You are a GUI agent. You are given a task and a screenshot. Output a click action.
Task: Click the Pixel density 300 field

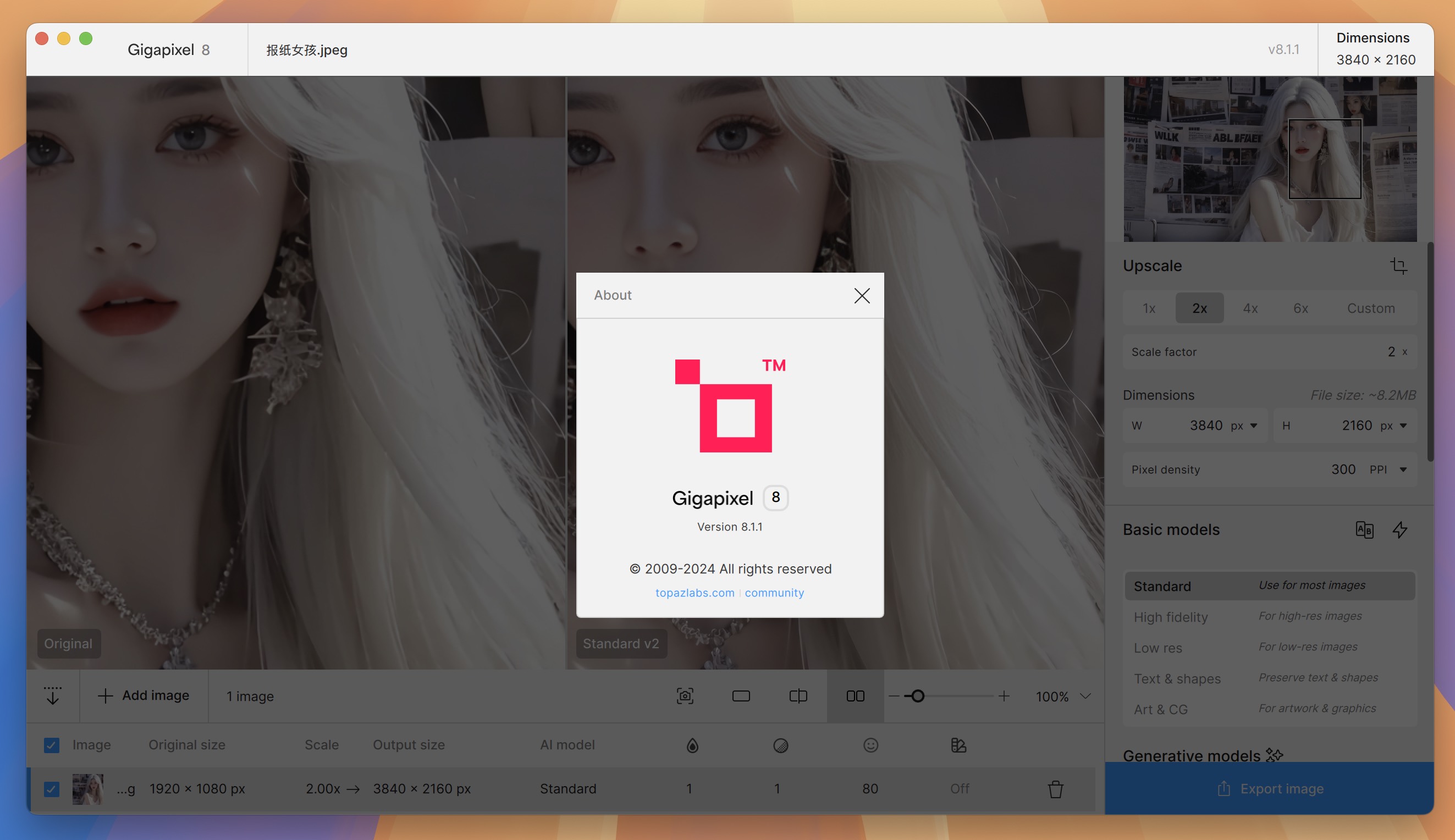[x=1269, y=469]
